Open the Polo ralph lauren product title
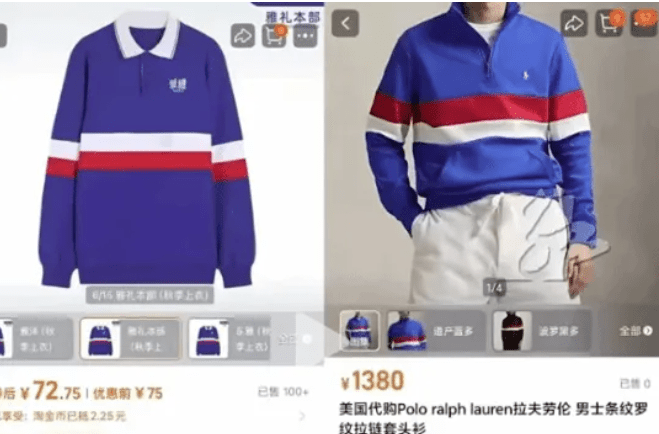 pyautogui.click(x=494, y=418)
